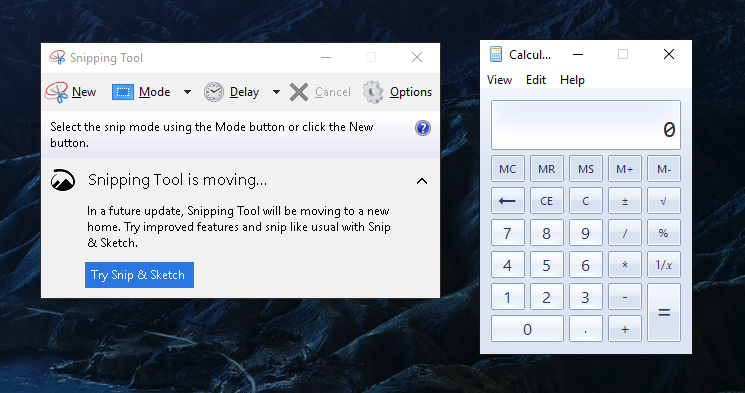This screenshot has width=745, height=393.
Task: Click the wide digit 0 key
Action: tap(527, 329)
